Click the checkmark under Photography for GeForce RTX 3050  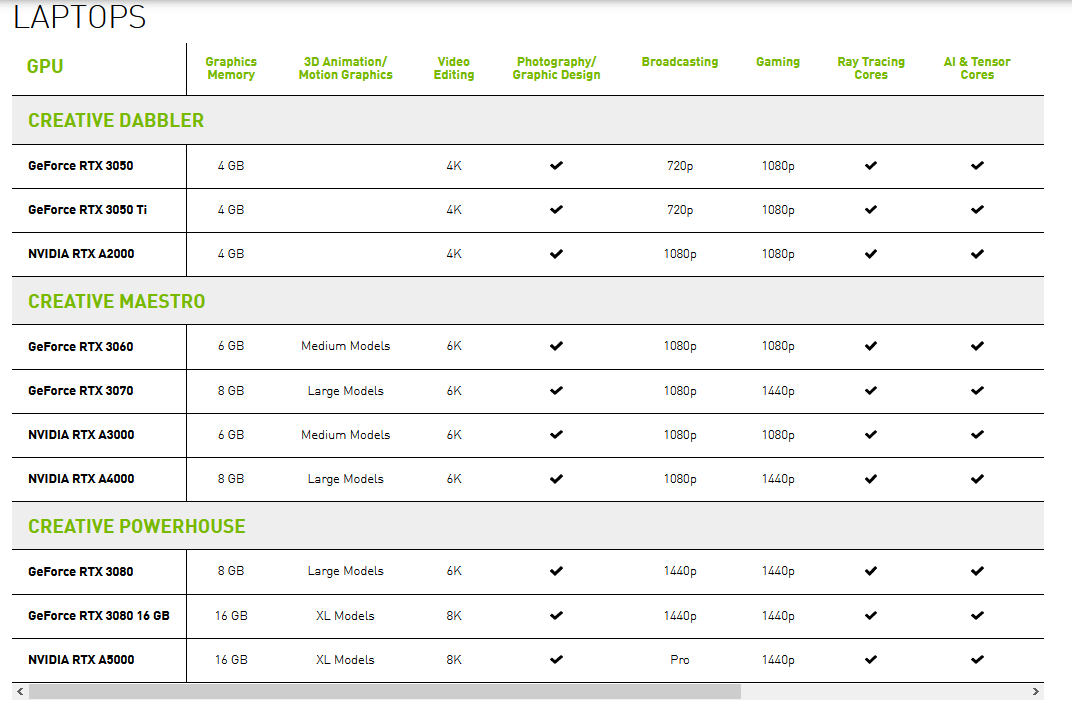[x=556, y=166]
